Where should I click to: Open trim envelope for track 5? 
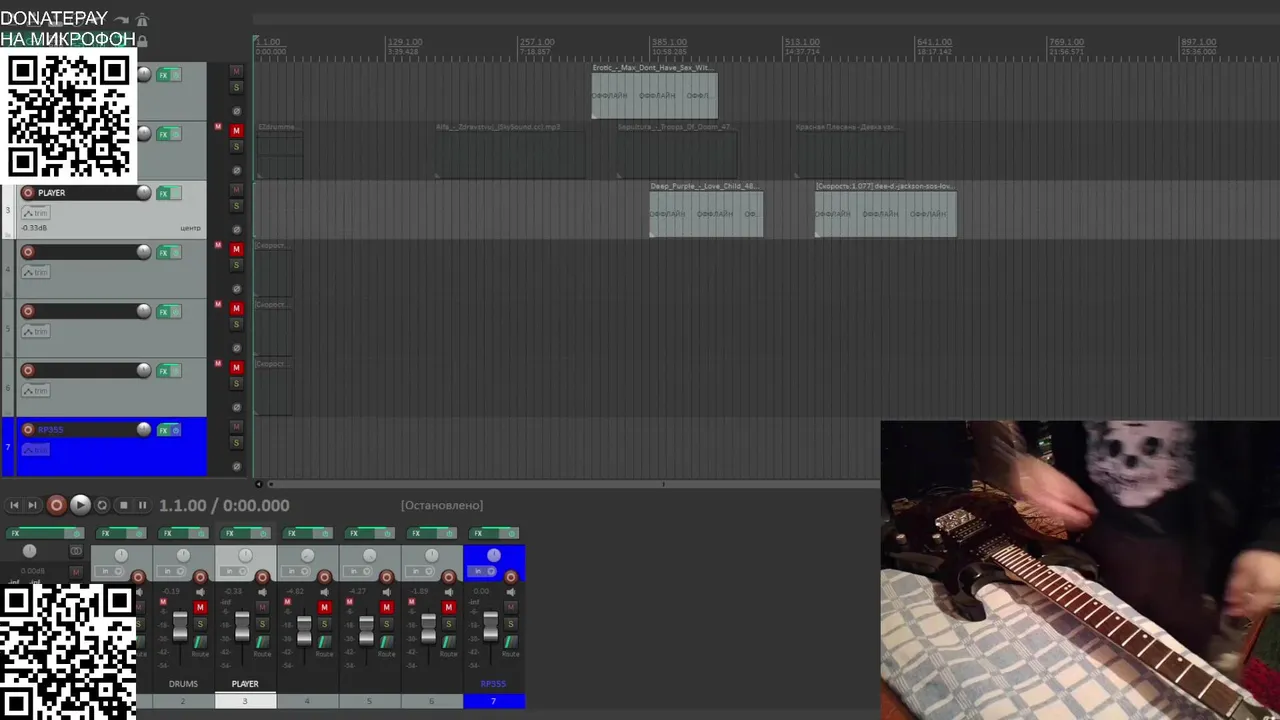pyautogui.click(x=35, y=331)
